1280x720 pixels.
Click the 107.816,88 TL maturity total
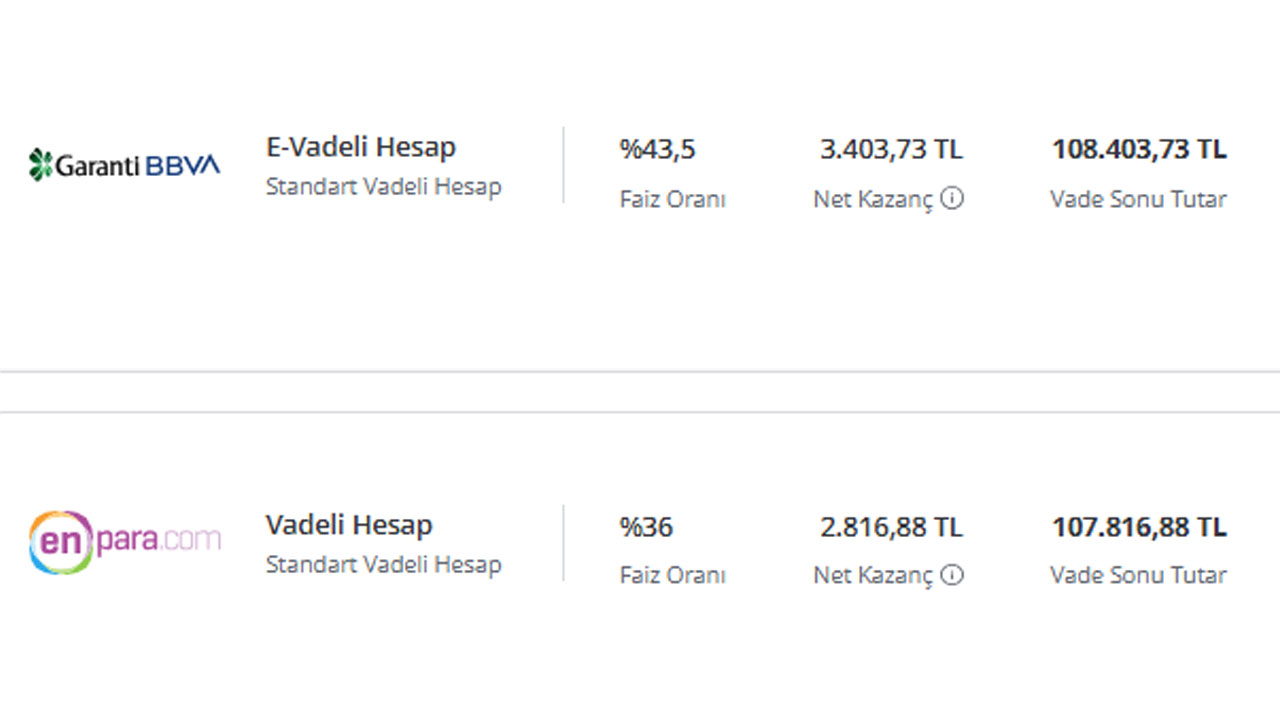1139,527
